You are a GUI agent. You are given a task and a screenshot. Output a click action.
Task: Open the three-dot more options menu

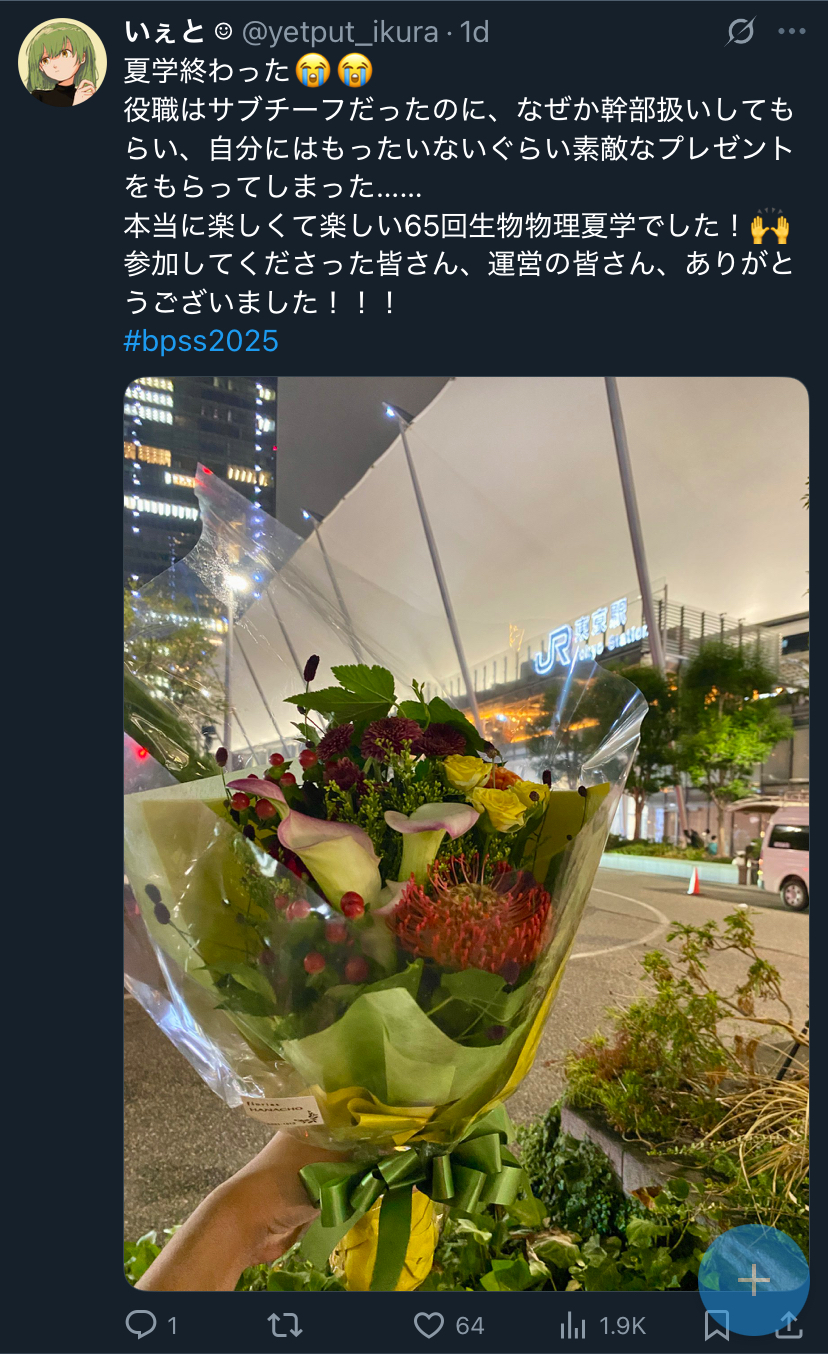coord(791,32)
